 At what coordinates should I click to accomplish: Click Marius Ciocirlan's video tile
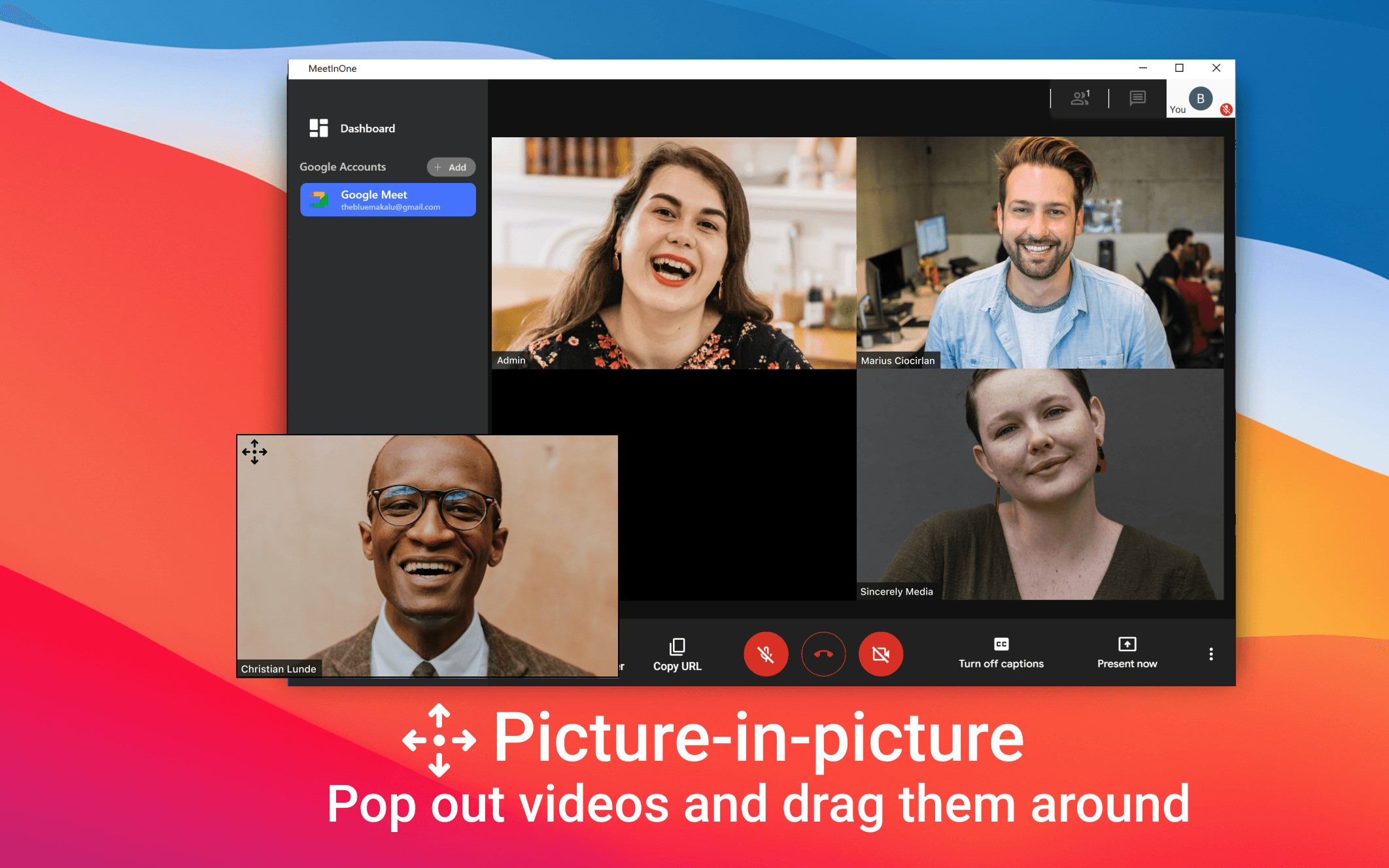pyautogui.click(x=1040, y=252)
